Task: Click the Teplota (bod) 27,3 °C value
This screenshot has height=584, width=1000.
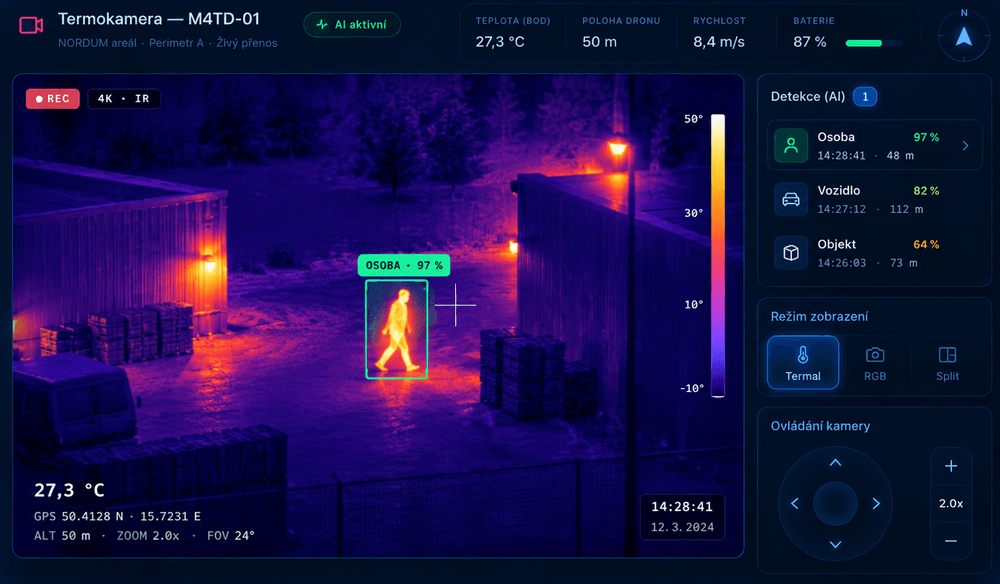Action: (x=500, y=42)
